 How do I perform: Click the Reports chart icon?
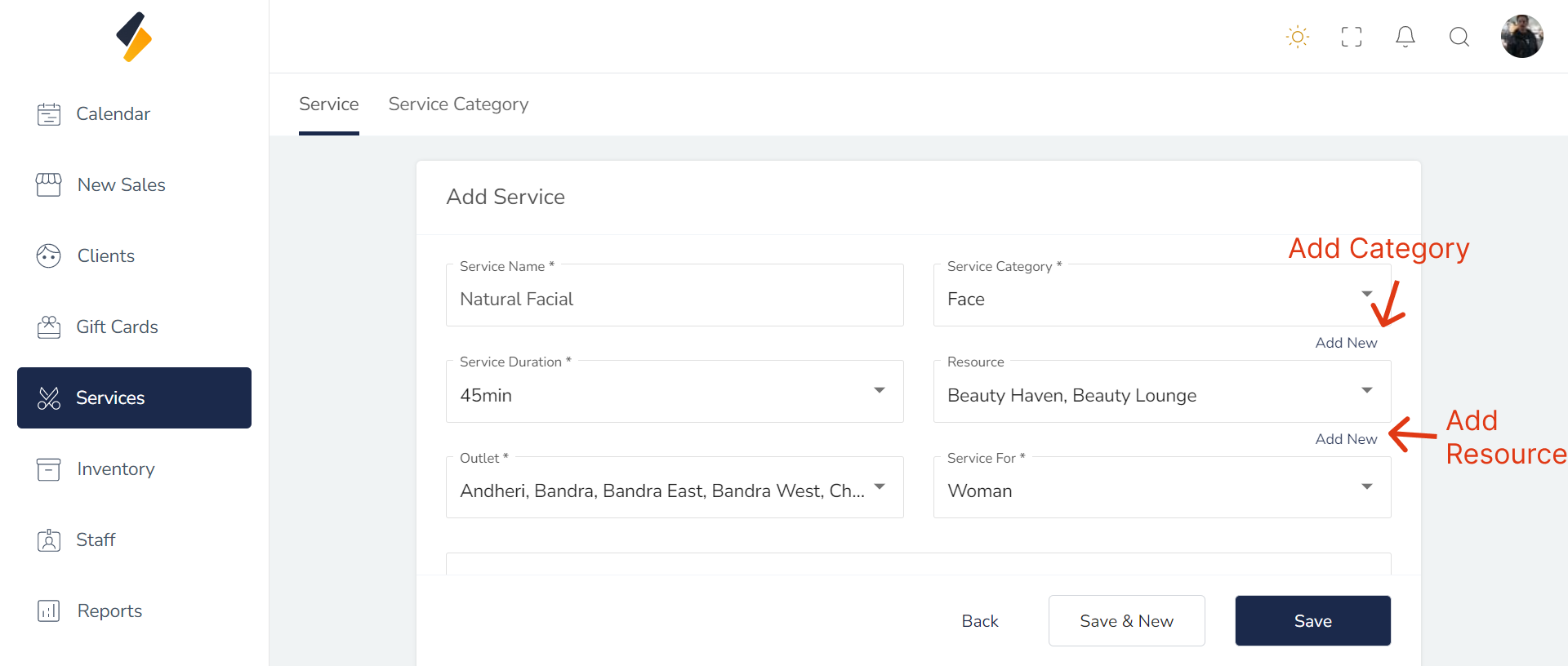click(x=49, y=611)
